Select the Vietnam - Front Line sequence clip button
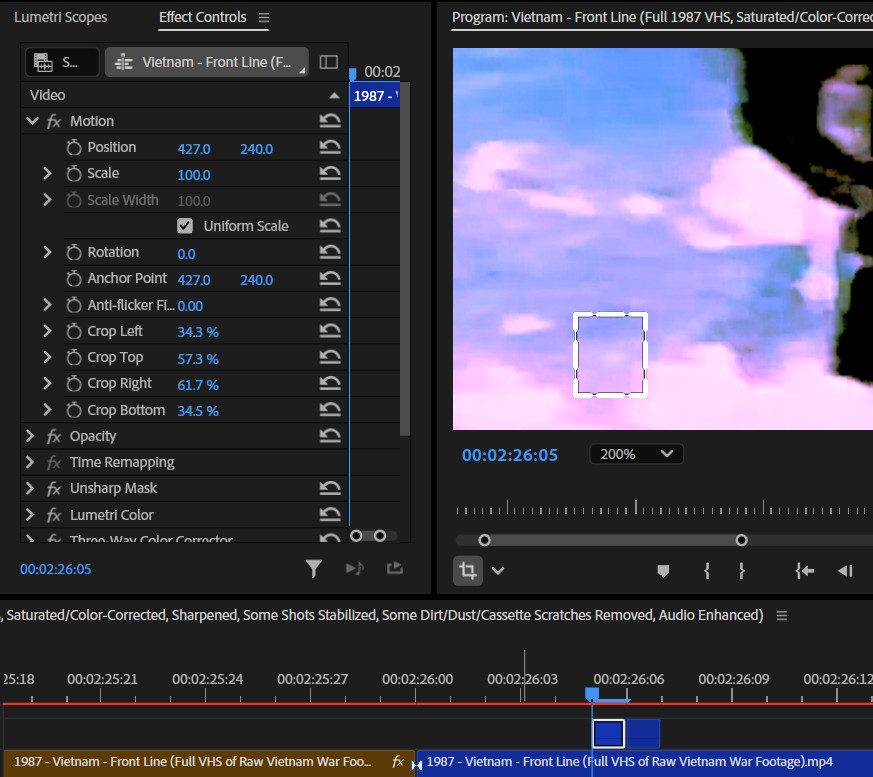 coord(207,62)
